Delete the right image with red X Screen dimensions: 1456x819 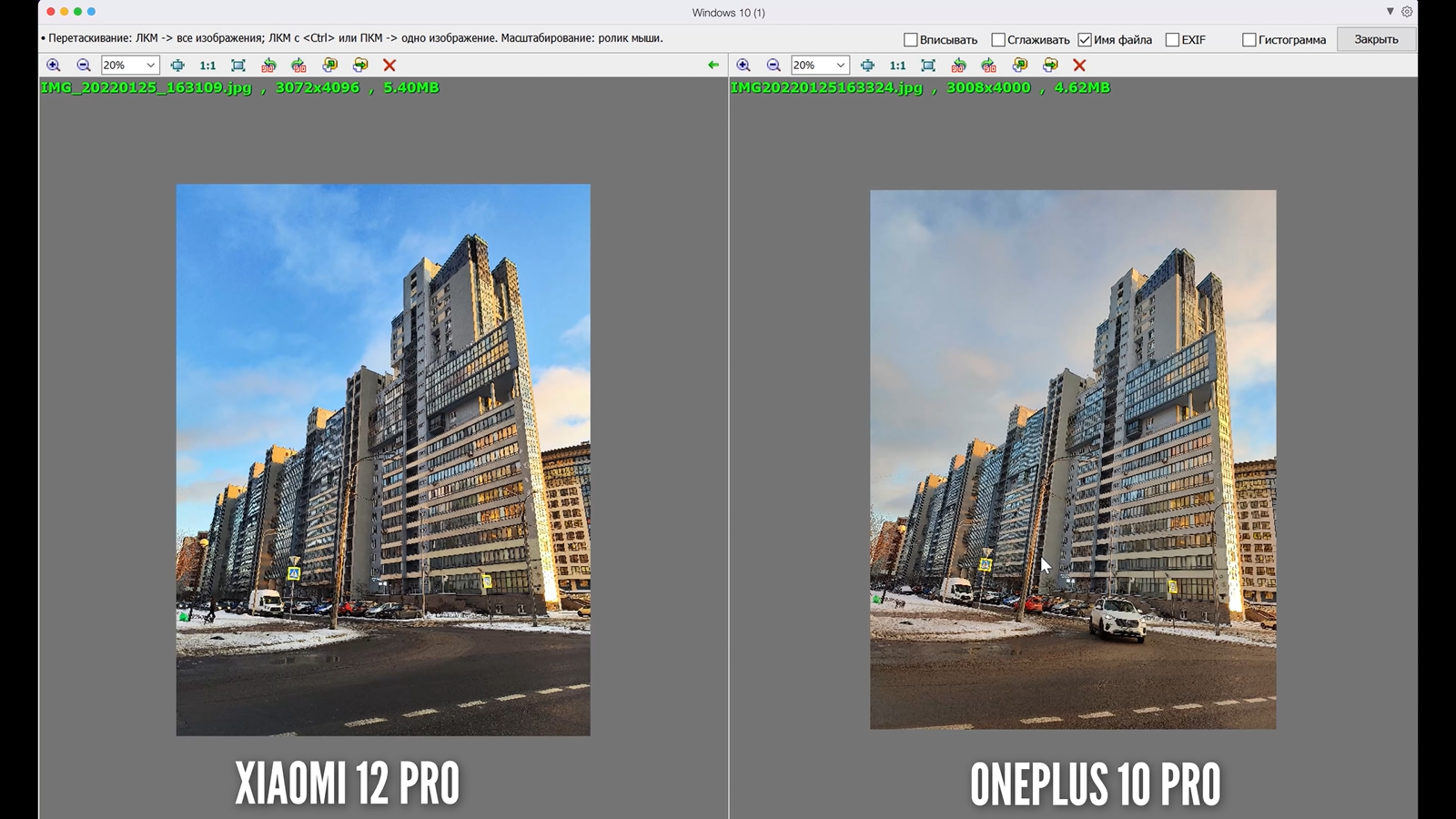click(x=1079, y=66)
